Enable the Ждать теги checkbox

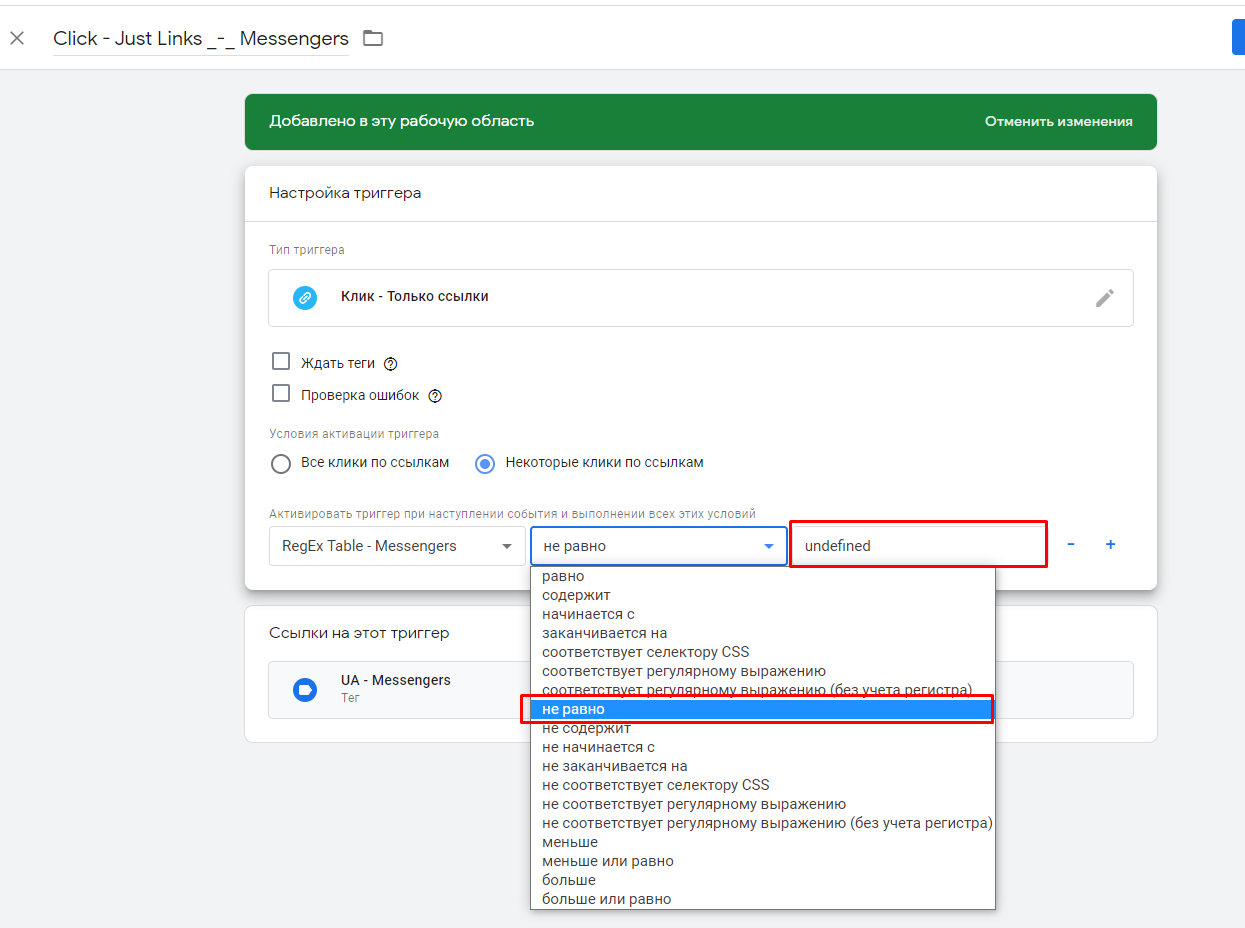click(281, 362)
